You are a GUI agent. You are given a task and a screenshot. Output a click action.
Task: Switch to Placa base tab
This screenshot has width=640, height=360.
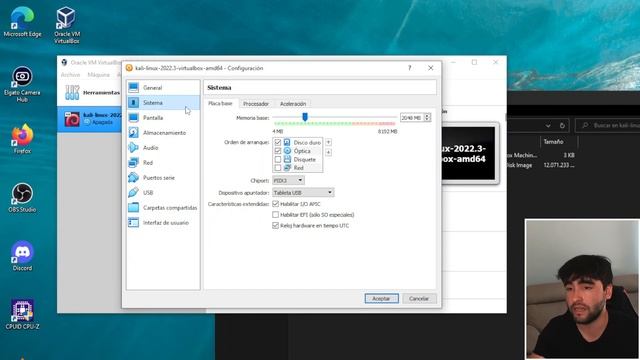point(220,104)
